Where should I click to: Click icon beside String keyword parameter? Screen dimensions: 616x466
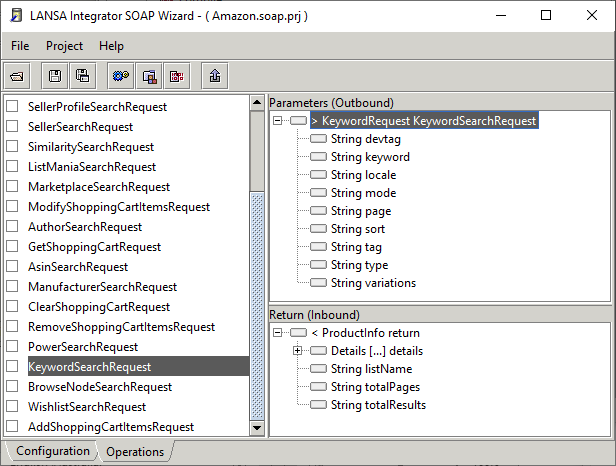[x=318, y=157]
